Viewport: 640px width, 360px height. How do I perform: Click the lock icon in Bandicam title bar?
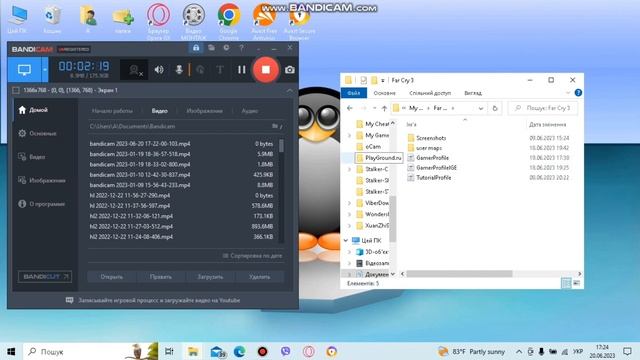point(196,48)
